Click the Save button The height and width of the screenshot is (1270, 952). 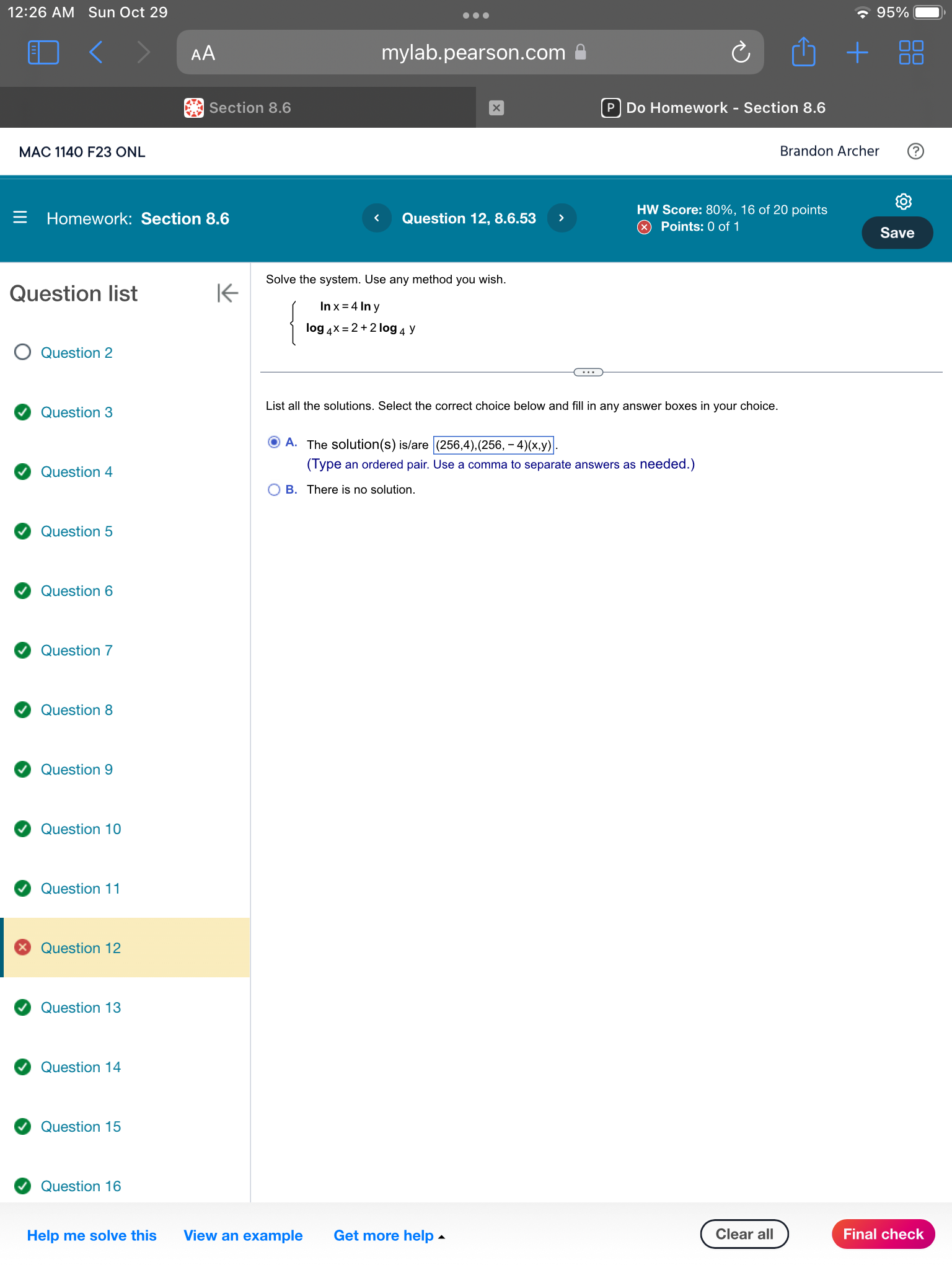897,233
